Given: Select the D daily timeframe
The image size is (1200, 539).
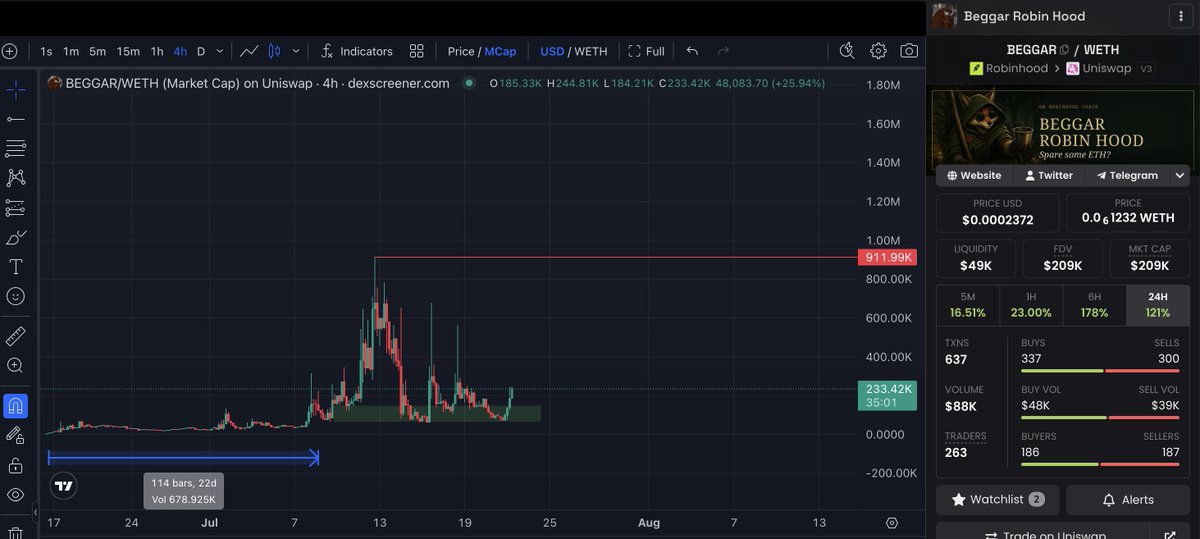Looking at the screenshot, I should [x=201, y=51].
